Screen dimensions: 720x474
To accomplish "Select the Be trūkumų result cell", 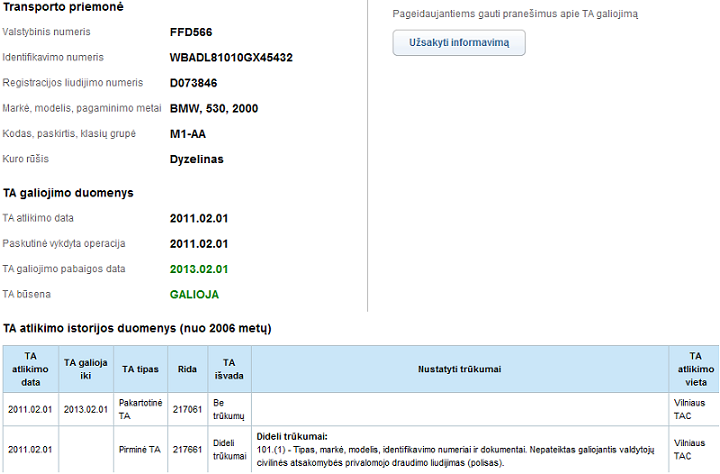I will [x=229, y=409].
